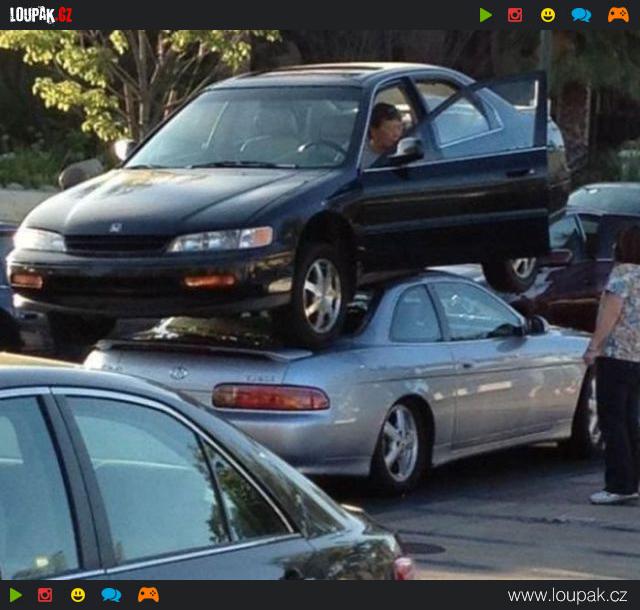Open the blue chat bubbles in top bar
640x610 pixels.
pos(581,15)
